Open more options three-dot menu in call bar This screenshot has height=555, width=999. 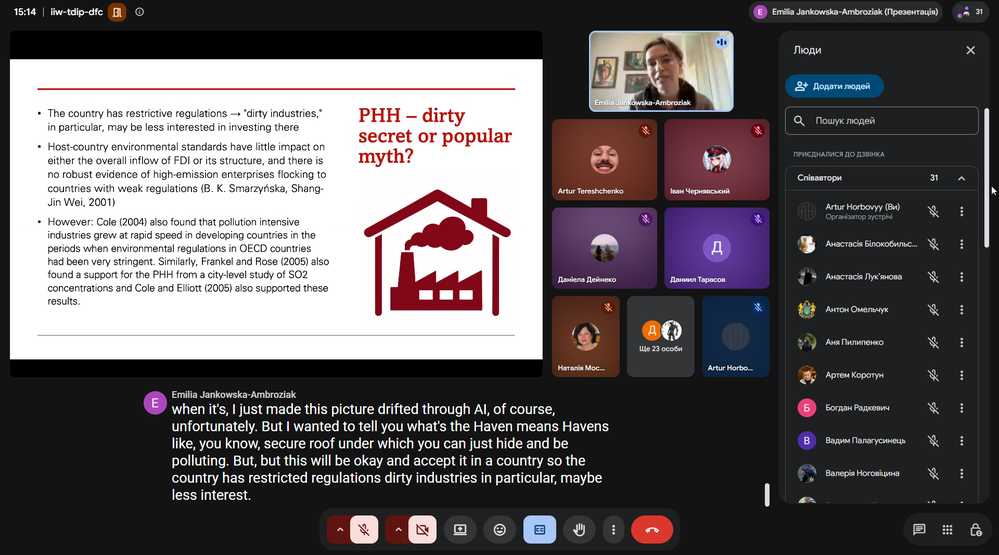click(x=613, y=530)
